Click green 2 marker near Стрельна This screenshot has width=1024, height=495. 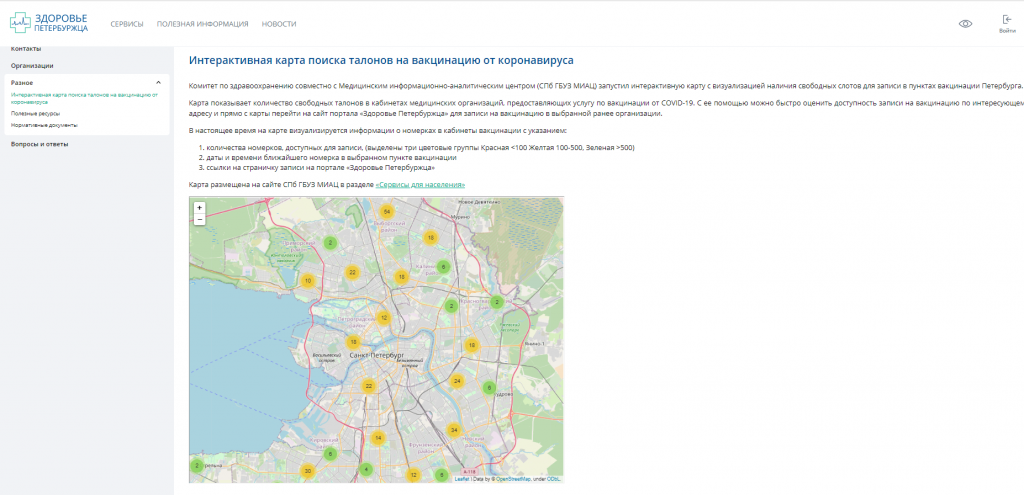[x=197, y=466]
